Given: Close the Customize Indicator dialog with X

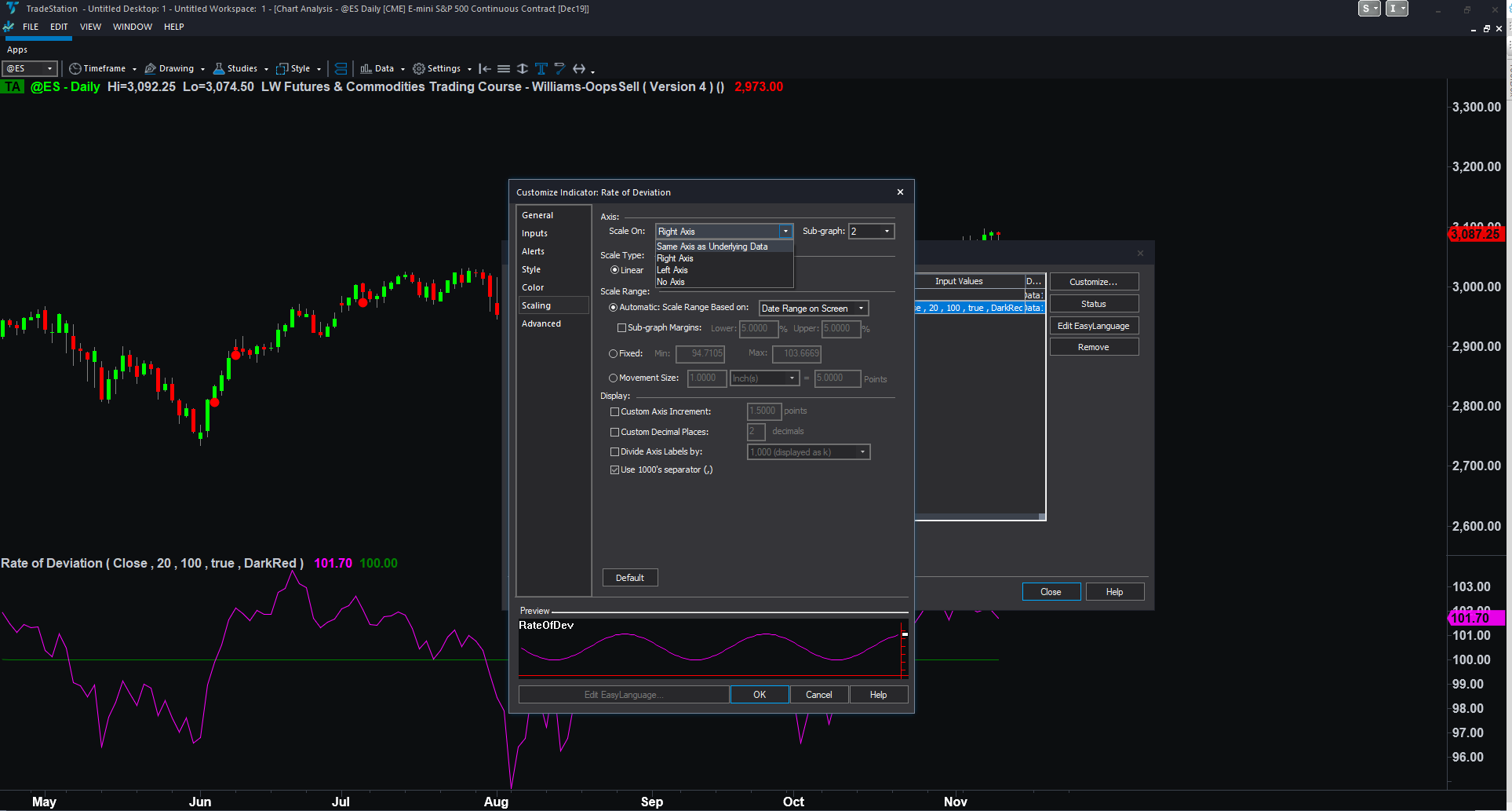Looking at the screenshot, I should 900,192.
